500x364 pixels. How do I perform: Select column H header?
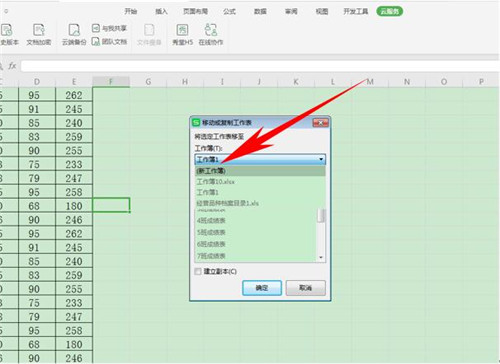pyautogui.click(x=185, y=82)
